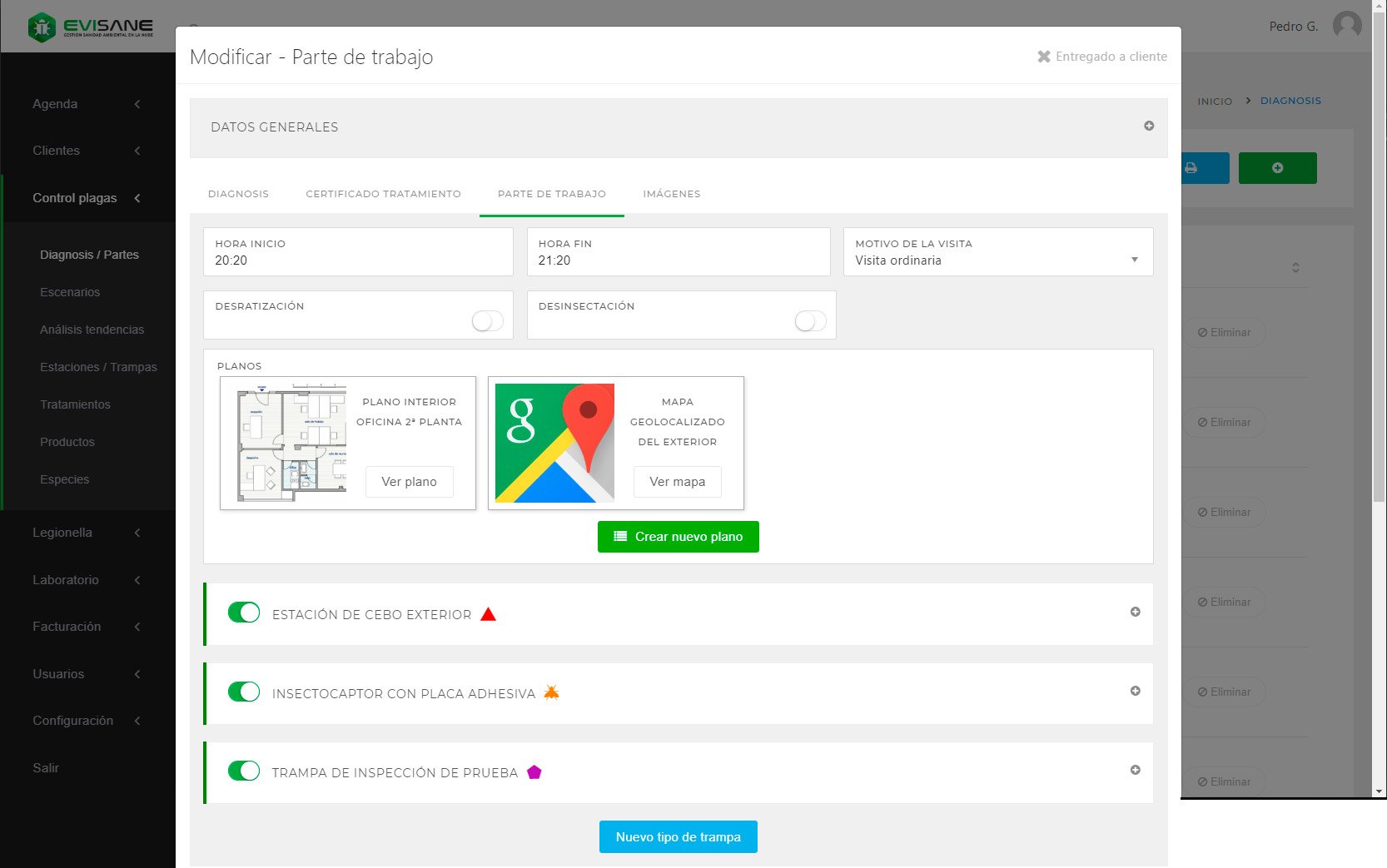
Task: Click the Evisane logo
Action: (x=91, y=27)
